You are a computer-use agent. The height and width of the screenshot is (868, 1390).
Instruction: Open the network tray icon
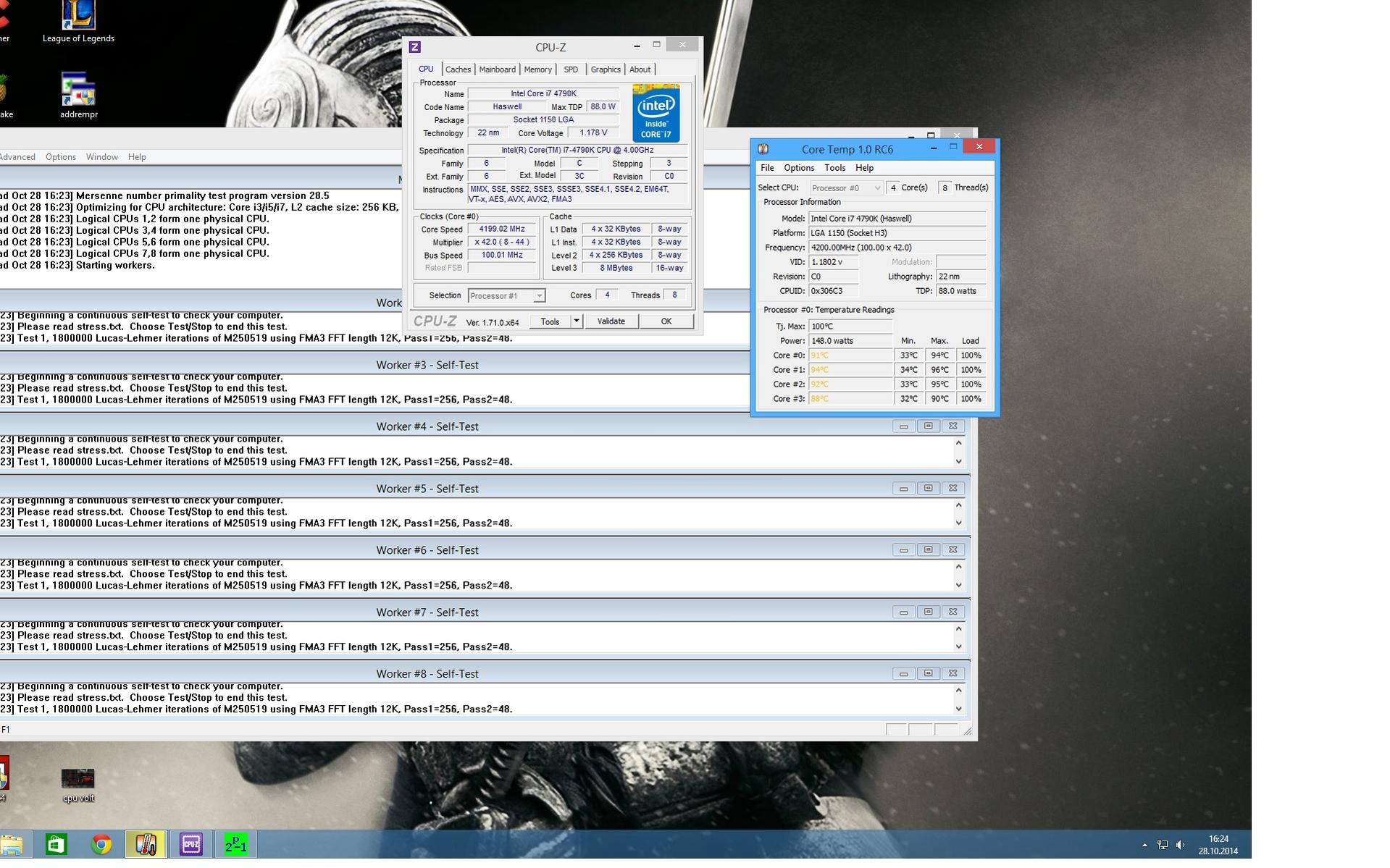(x=1163, y=844)
